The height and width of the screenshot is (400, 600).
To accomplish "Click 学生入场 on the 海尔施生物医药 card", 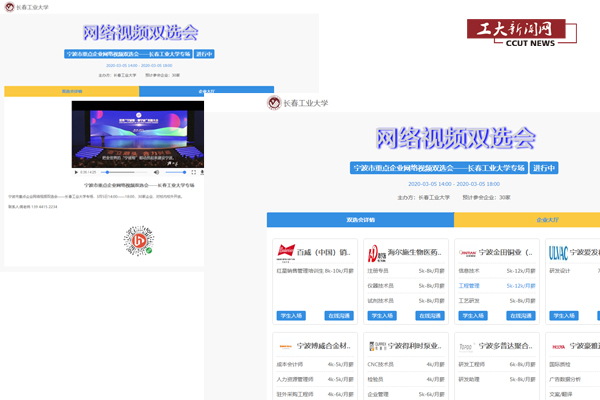I will pyautogui.click(x=382, y=315).
